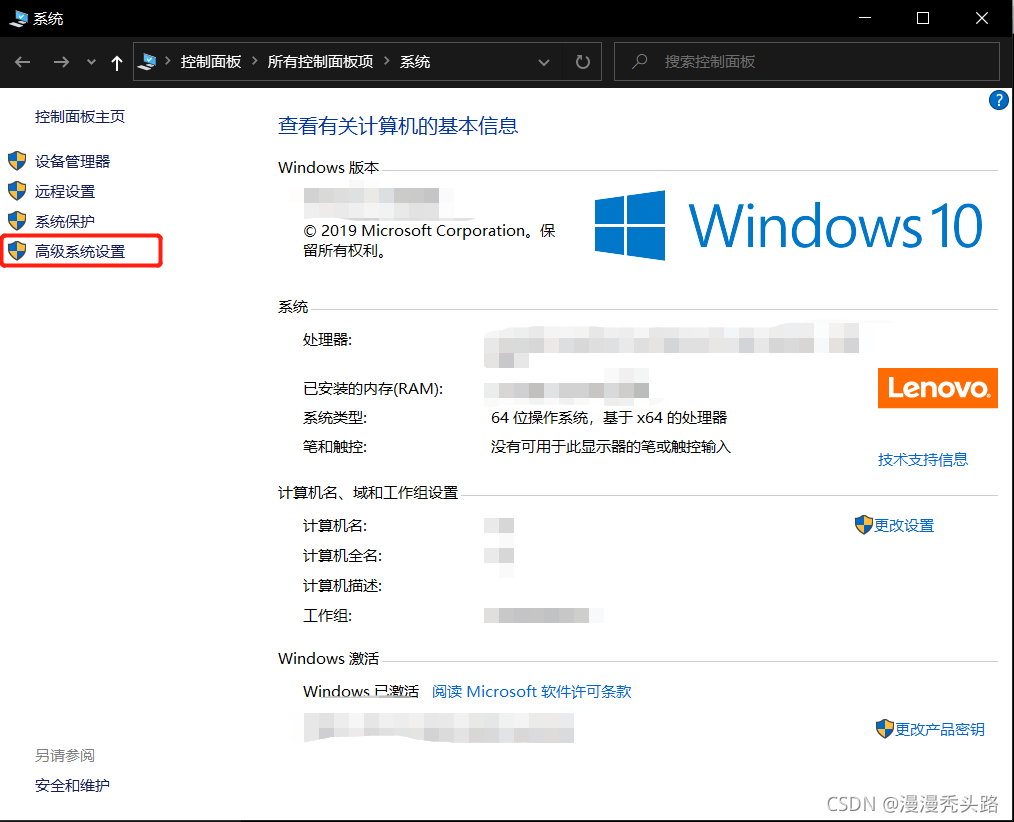
Task: Go forward with the right arrow
Action: 61,62
